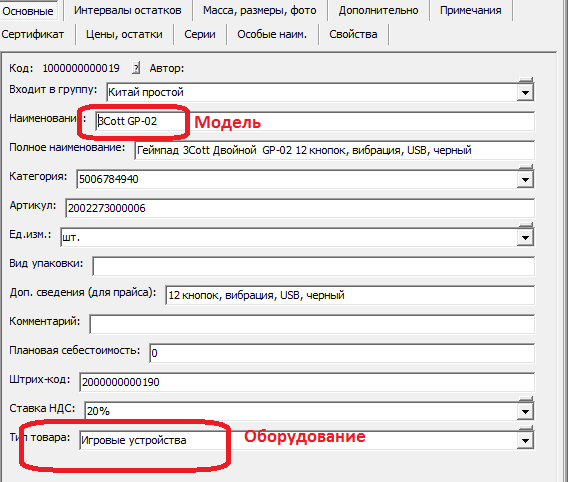This screenshot has width=574, height=482.
Task: Expand the Входит в группу dropdown arrow
Action: 525,93
